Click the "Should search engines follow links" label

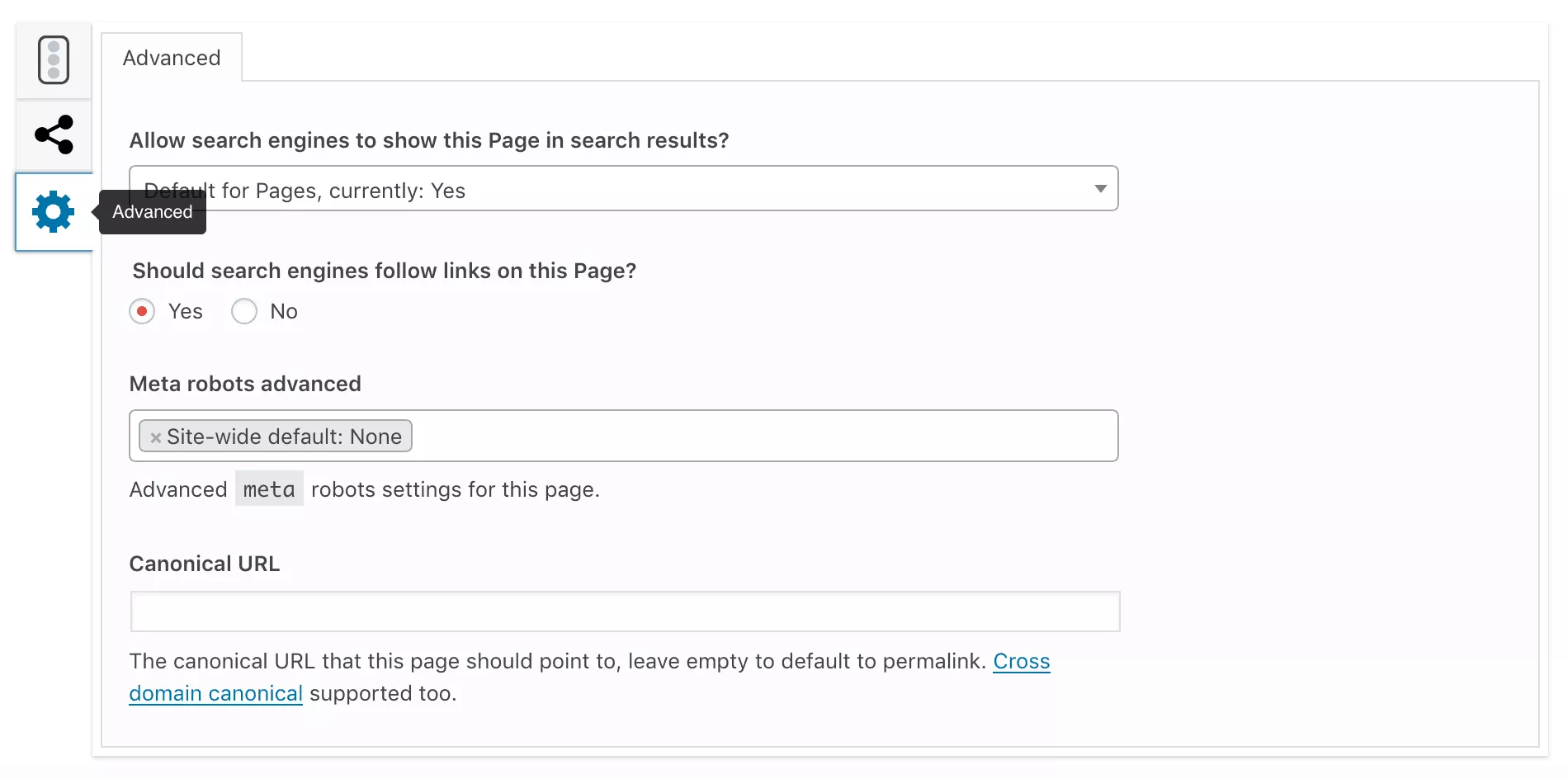385,271
